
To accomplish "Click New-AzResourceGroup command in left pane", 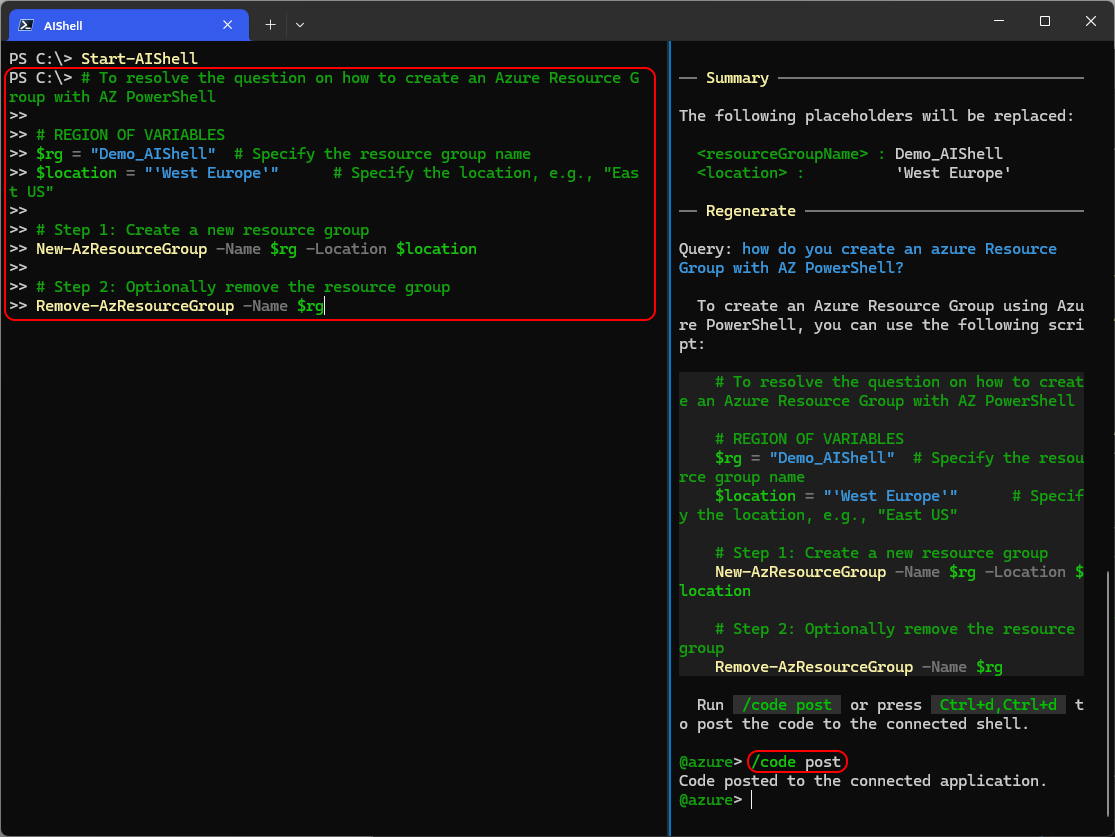I will 122,249.
